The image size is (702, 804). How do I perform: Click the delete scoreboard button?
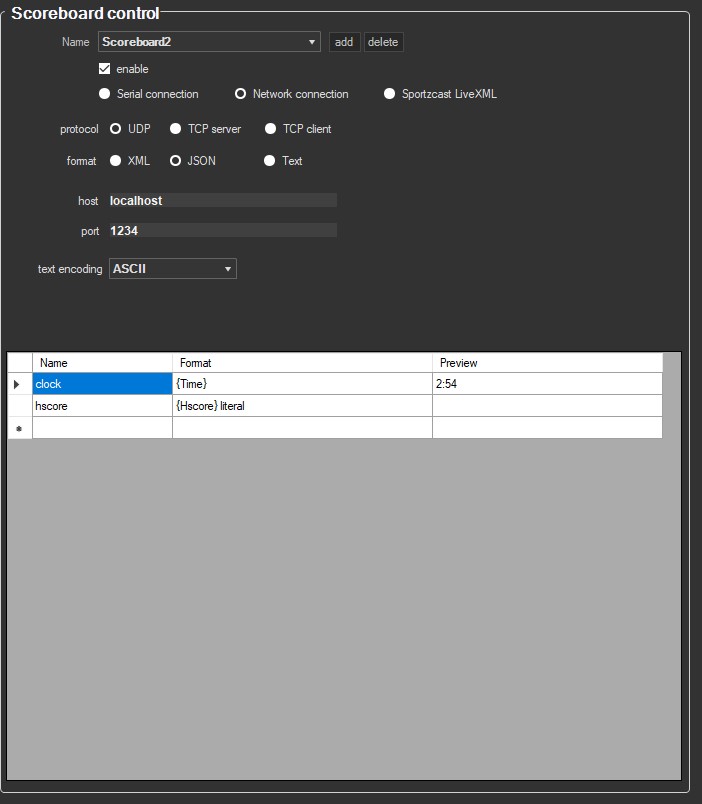[383, 42]
